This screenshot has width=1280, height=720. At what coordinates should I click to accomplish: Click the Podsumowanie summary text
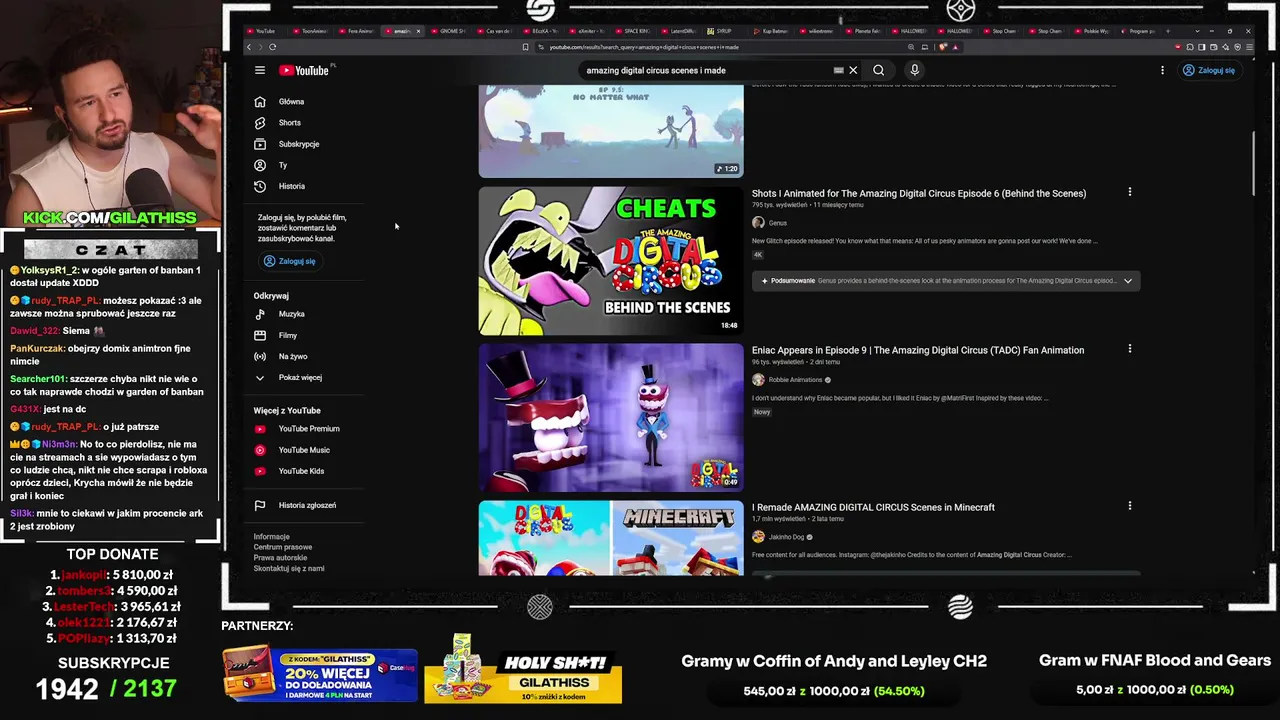tap(793, 281)
